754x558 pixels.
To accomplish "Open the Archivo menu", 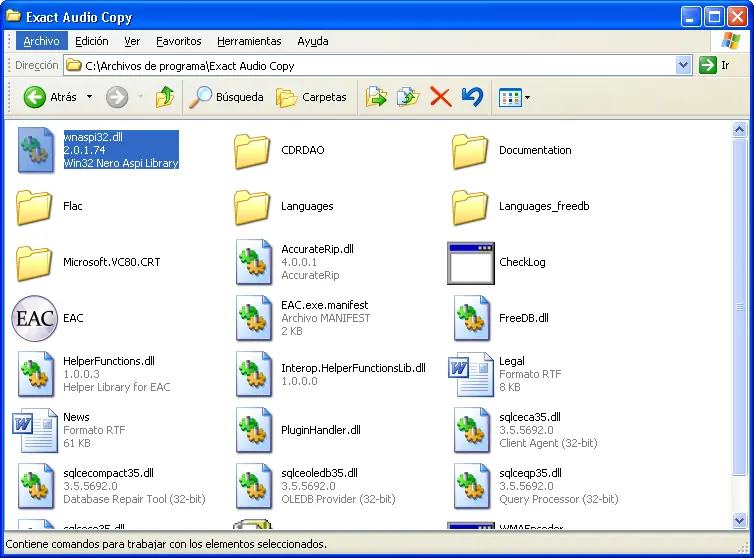I will point(41,41).
